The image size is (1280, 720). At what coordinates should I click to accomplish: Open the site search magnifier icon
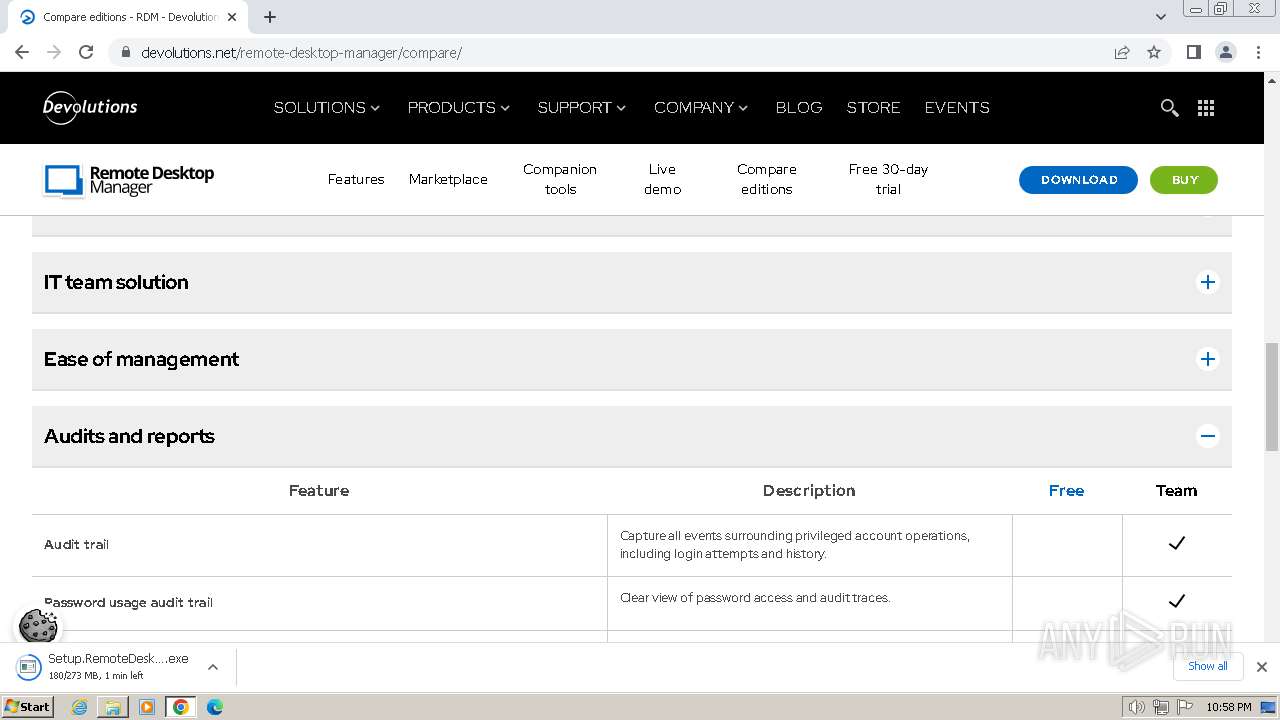[1169, 108]
